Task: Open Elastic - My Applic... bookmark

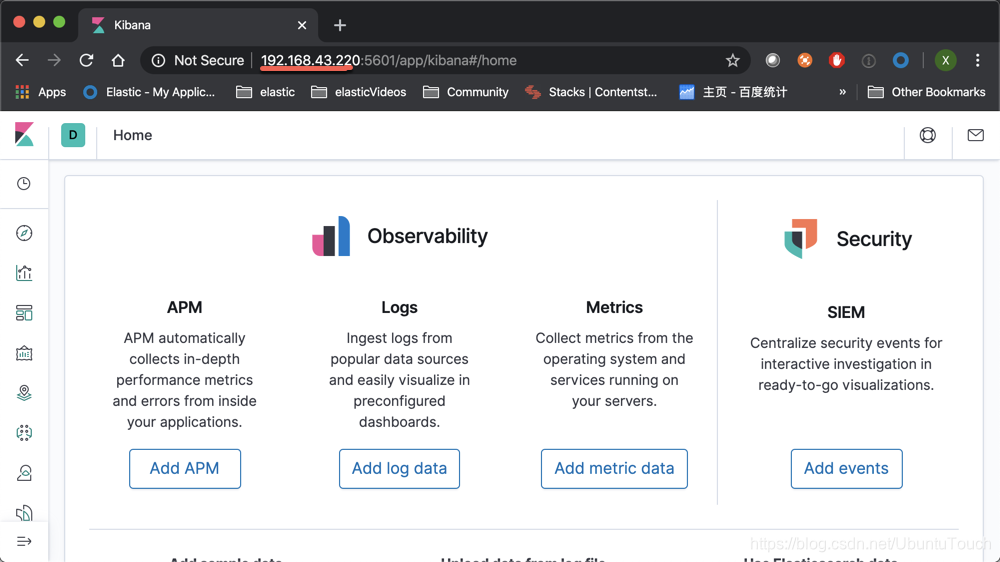Action: pyautogui.click(x=149, y=92)
